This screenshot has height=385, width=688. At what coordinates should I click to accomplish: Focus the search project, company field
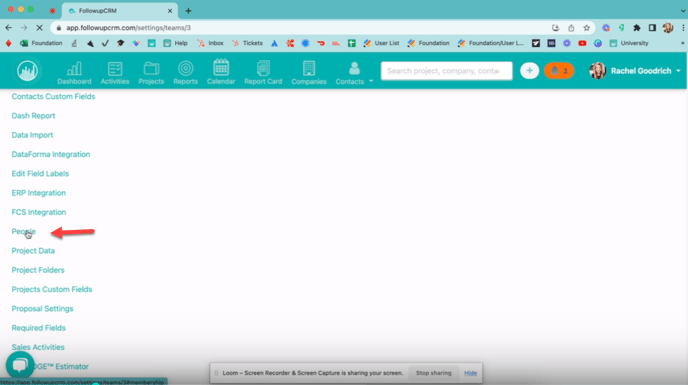tap(446, 71)
